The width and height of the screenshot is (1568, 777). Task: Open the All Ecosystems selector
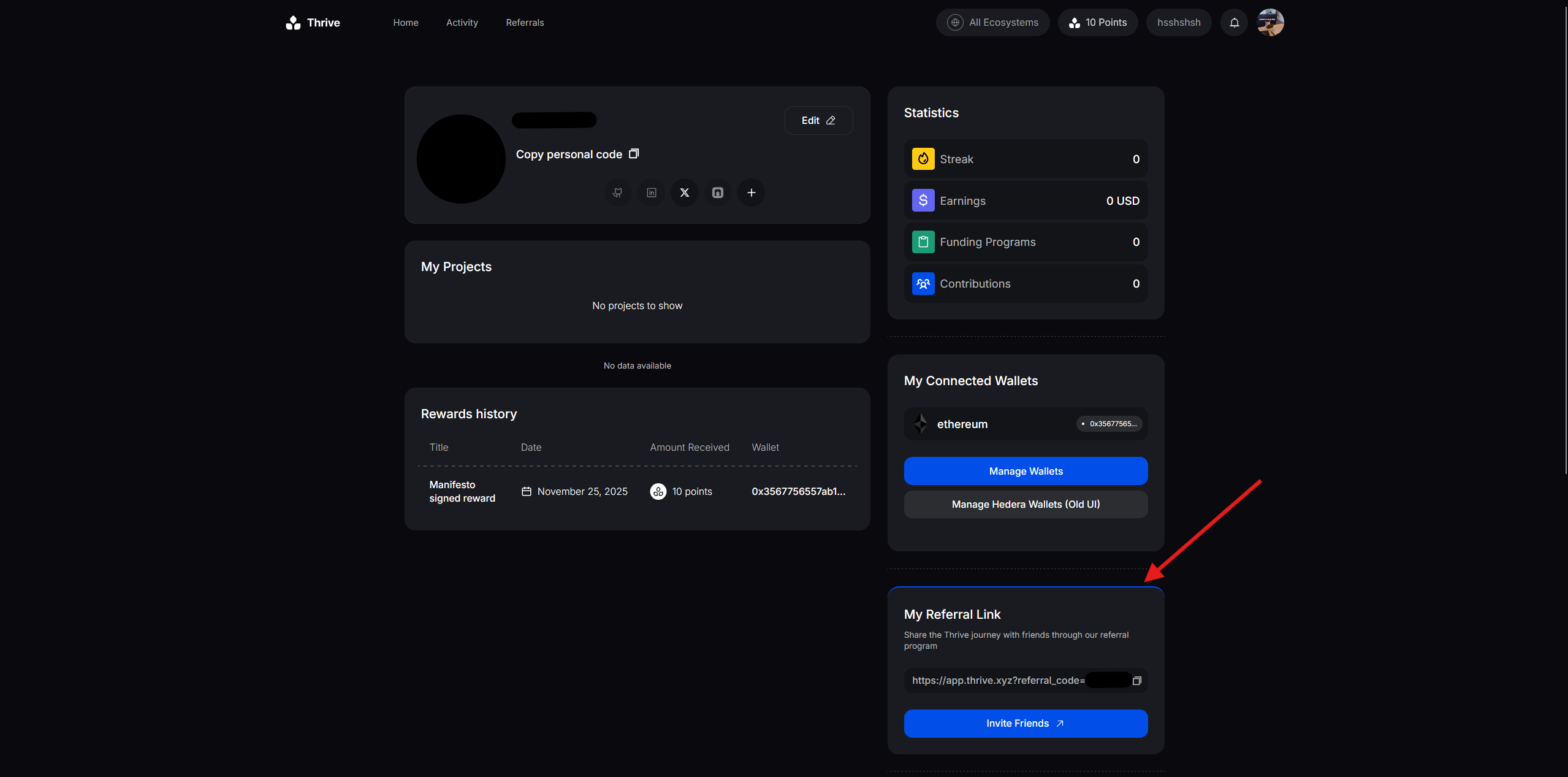[992, 22]
